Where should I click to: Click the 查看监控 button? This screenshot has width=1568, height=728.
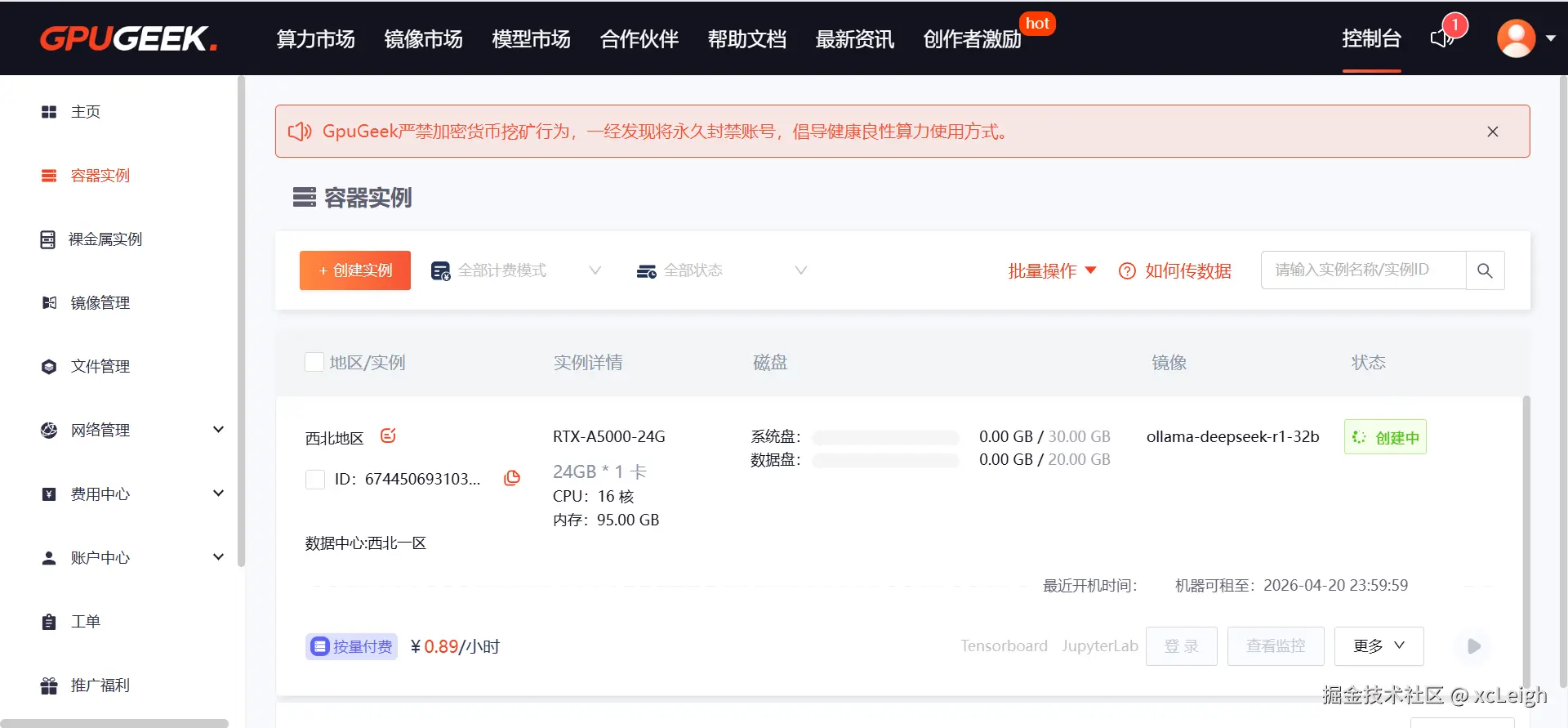(x=1276, y=646)
